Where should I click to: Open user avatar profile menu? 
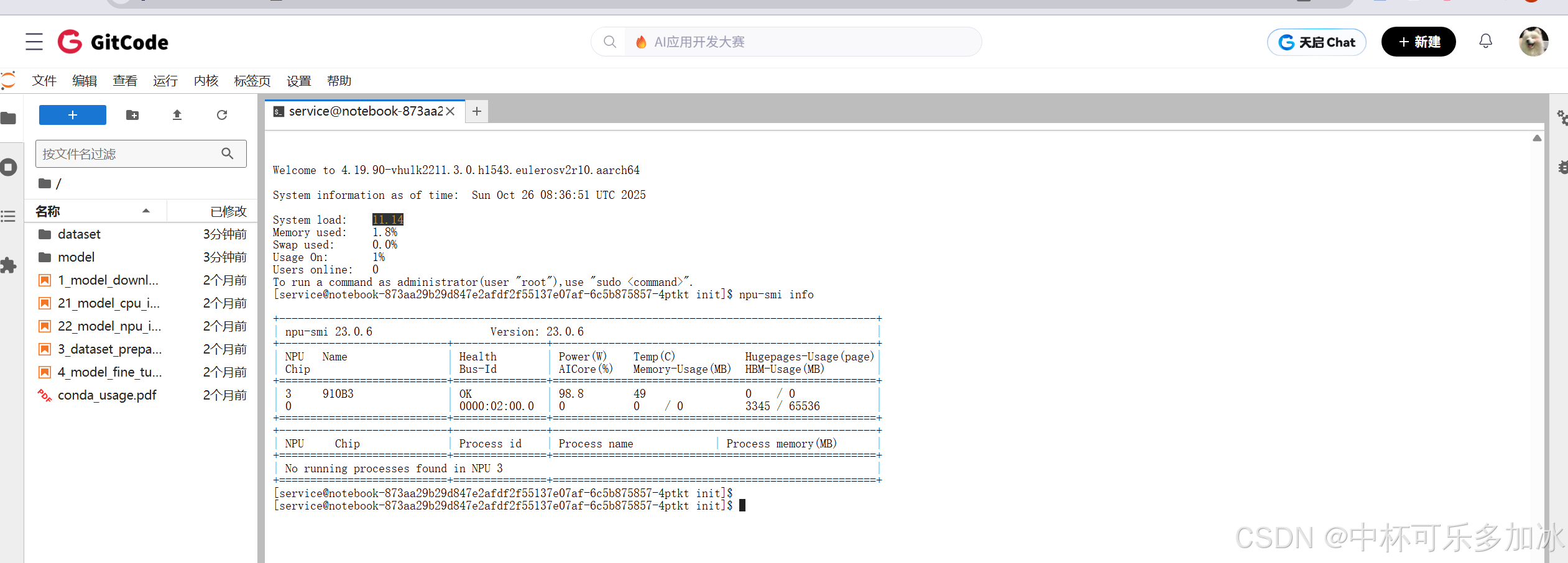[1533, 42]
